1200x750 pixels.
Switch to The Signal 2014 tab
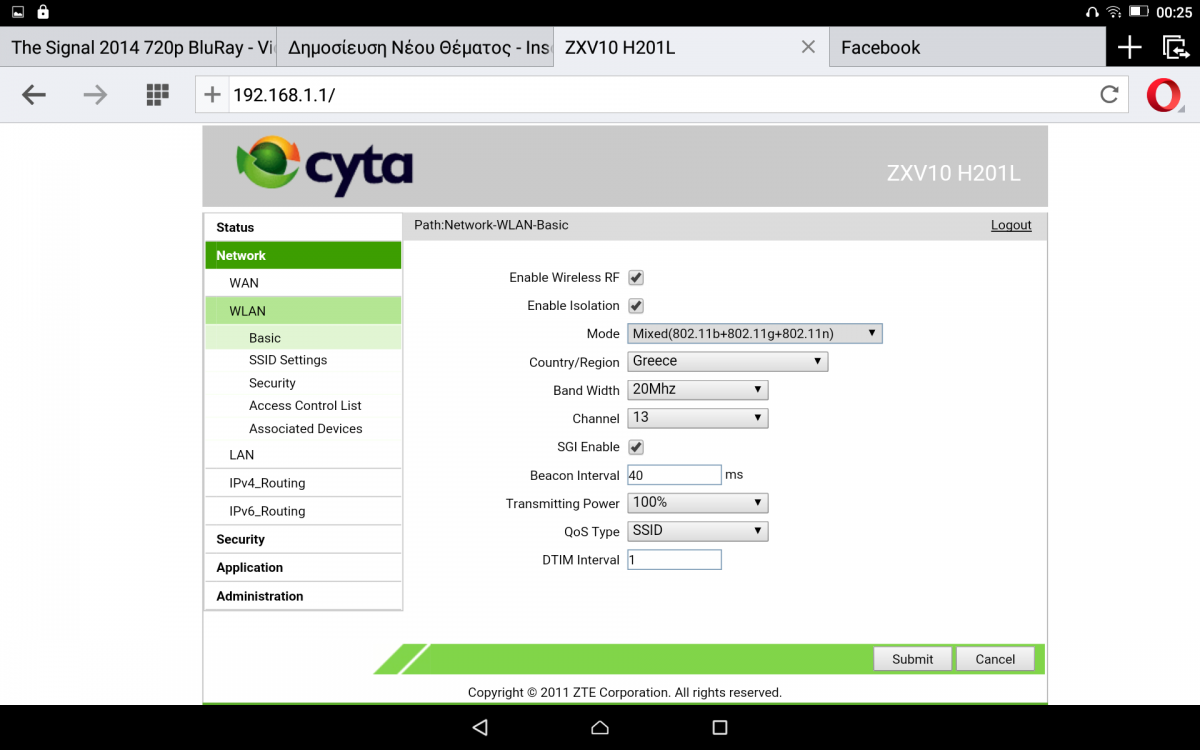pos(138,47)
